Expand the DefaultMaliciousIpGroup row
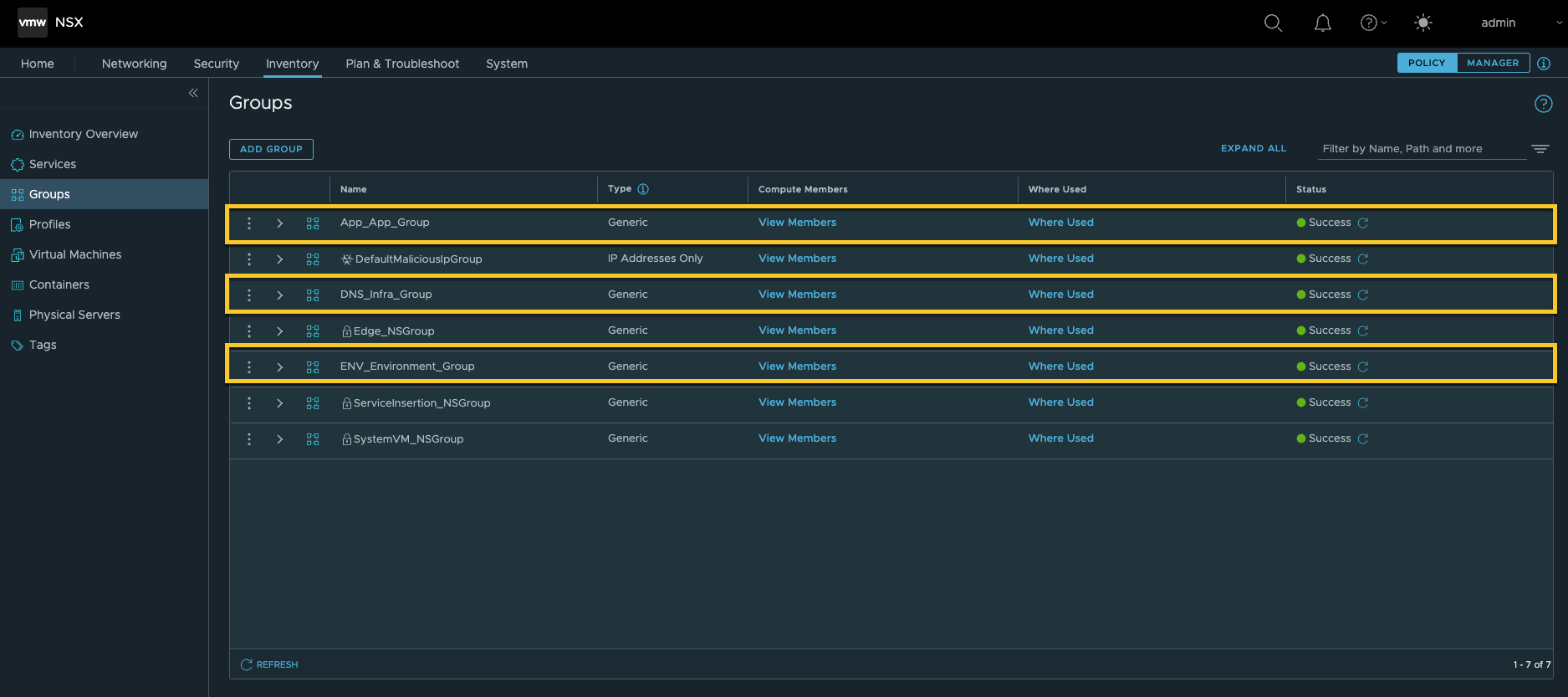Screen dimensions: 1568x697 [x=280, y=259]
